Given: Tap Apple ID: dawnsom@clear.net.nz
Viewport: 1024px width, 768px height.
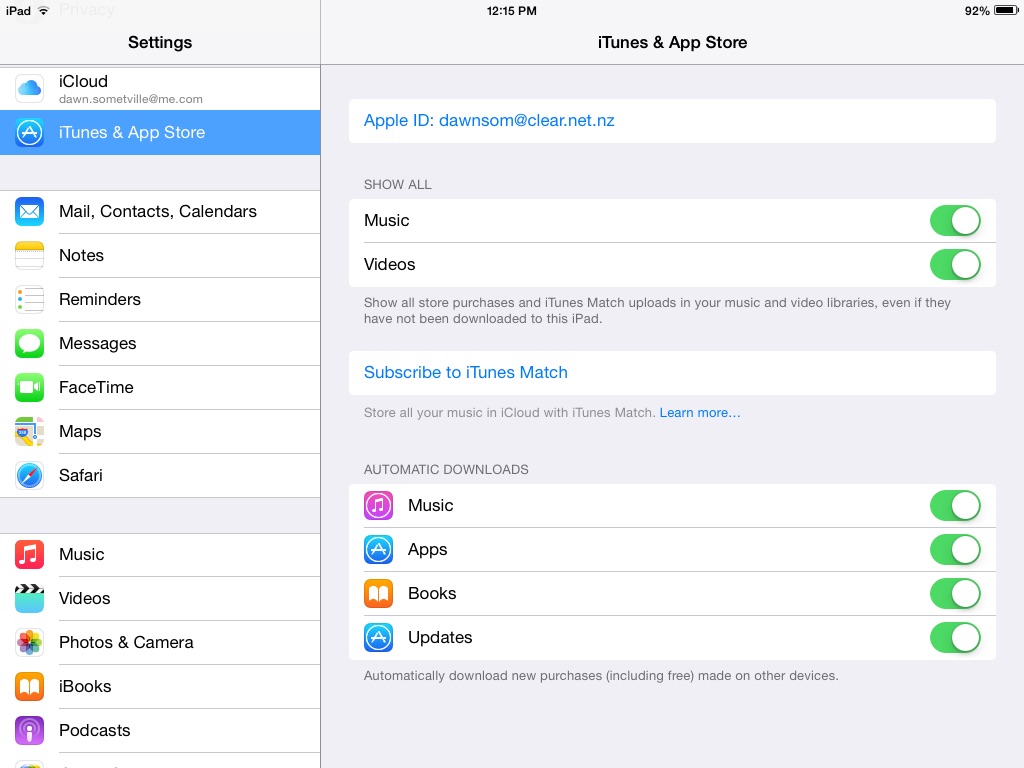Looking at the screenshot, I should click(x=672, y=121).
